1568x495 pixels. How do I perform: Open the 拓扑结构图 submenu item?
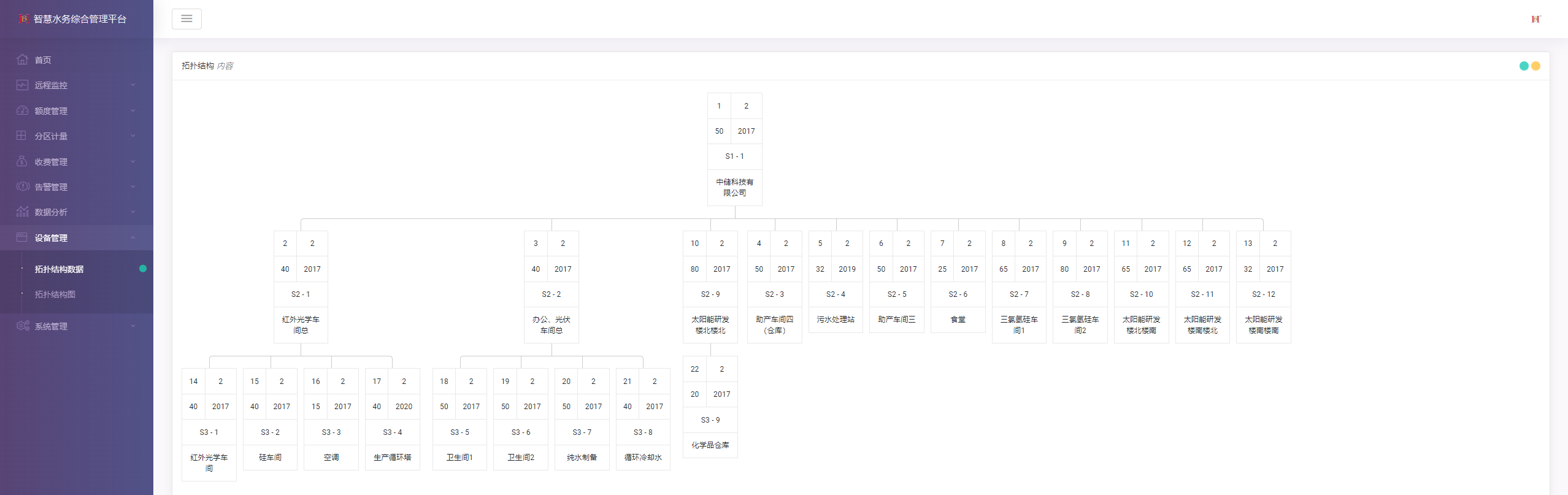[x=55, y=294]
